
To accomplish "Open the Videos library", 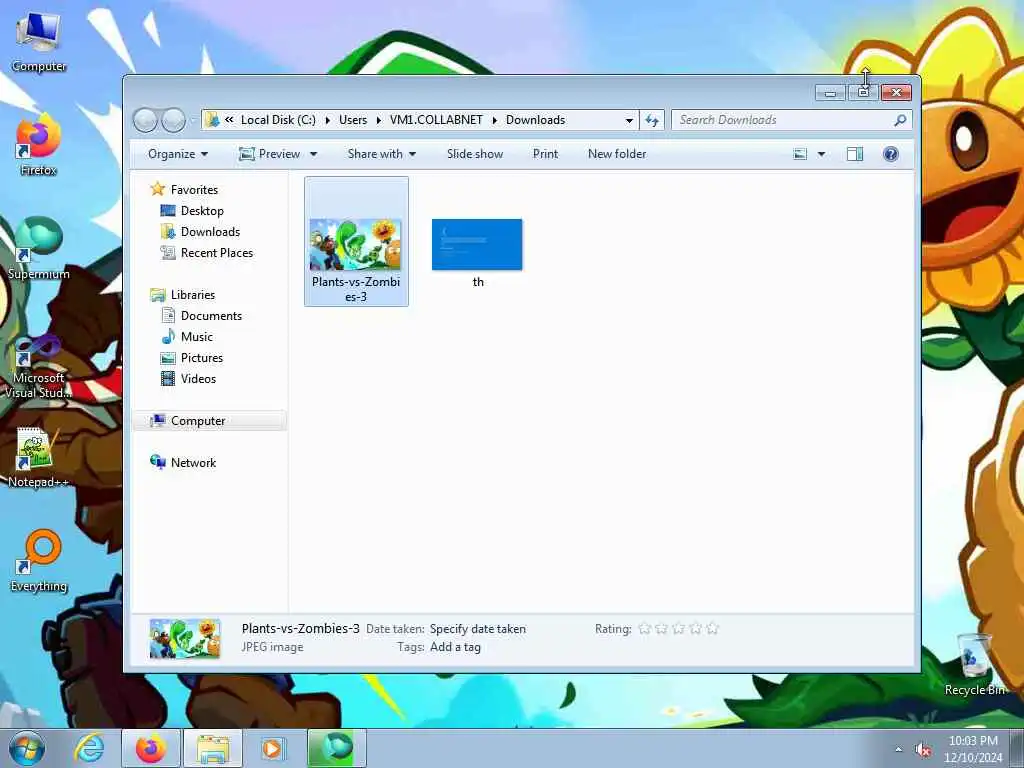I will 198,379.
